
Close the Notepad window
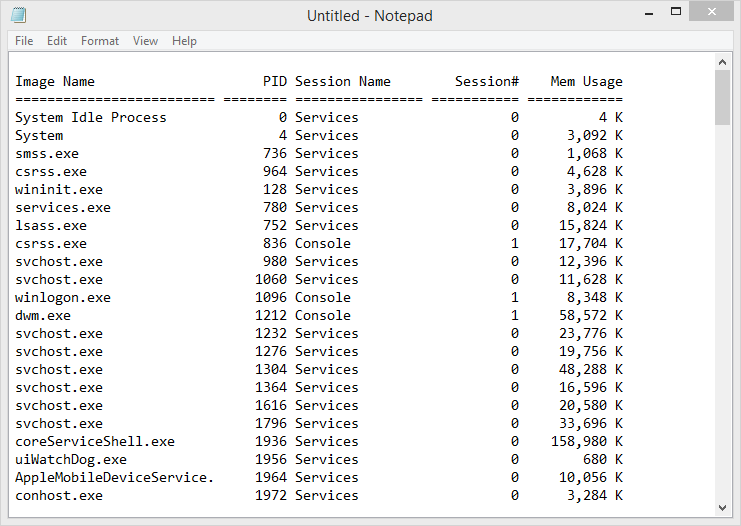point(711,12)
